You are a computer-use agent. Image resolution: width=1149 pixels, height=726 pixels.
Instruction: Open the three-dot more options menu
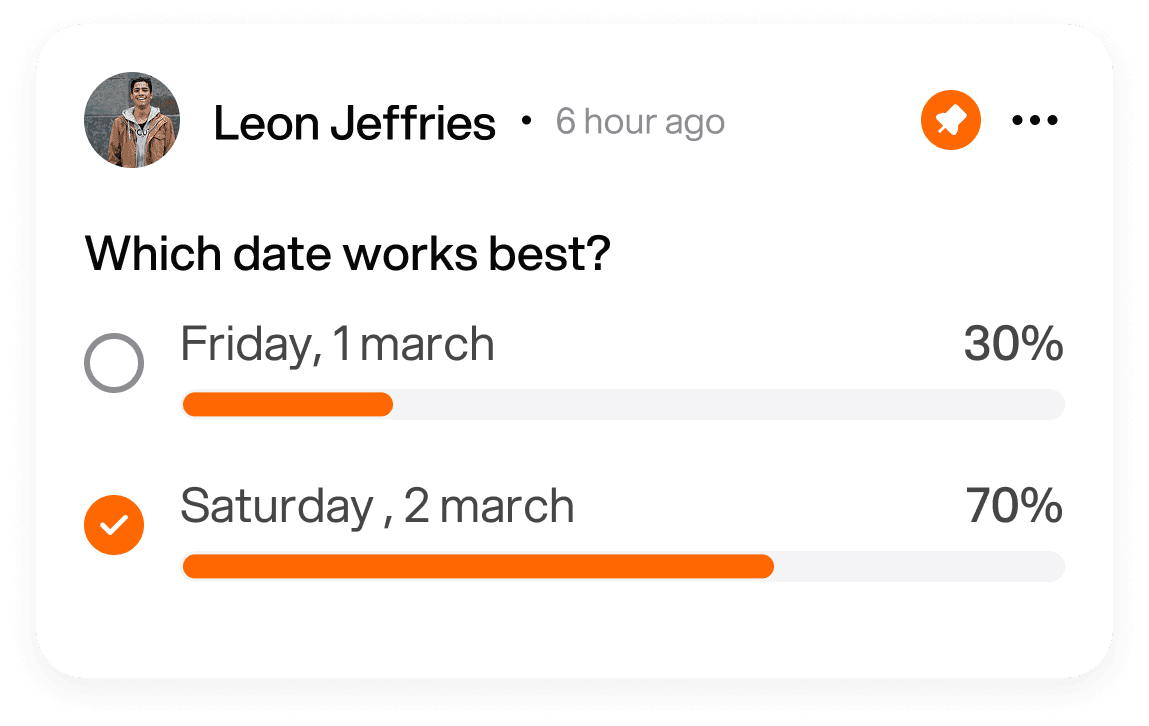pyautogui.click(x=1034, y=121)
